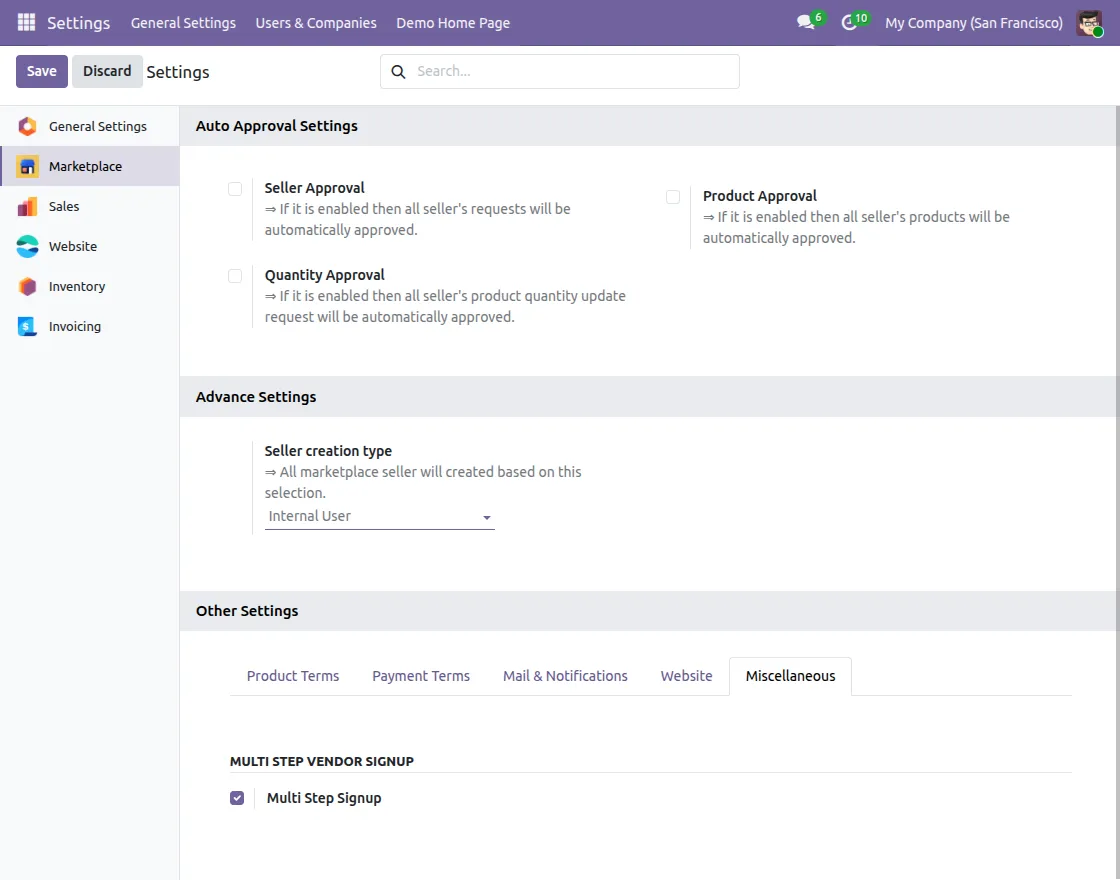Select Sales label in the sidebar
This screenshot has width=1120, height=880.
tap(64, 206)
